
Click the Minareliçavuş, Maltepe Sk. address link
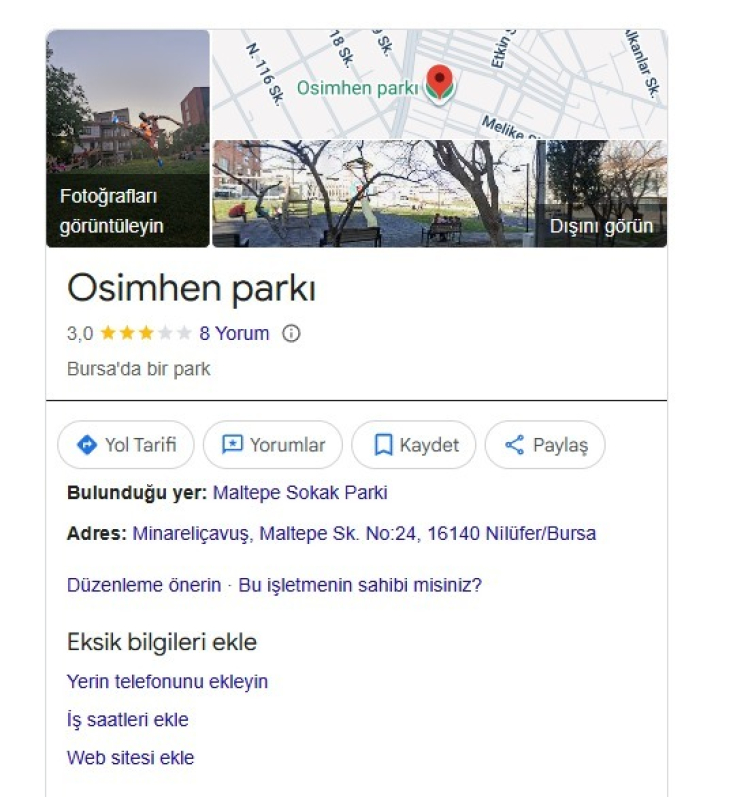pos(364,534)
